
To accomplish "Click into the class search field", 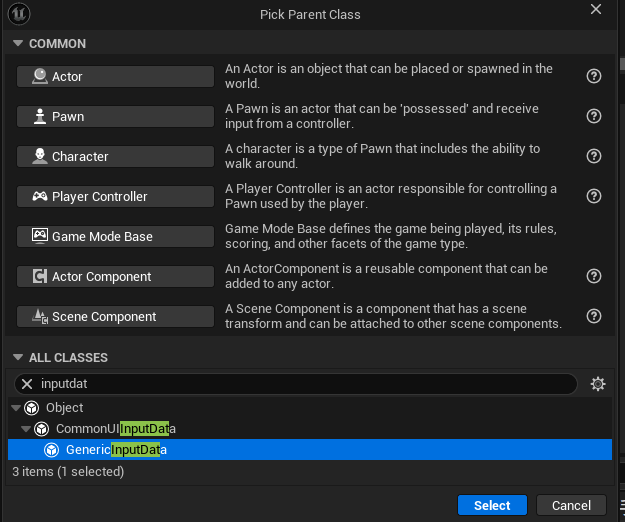I will tap(300, 384).
